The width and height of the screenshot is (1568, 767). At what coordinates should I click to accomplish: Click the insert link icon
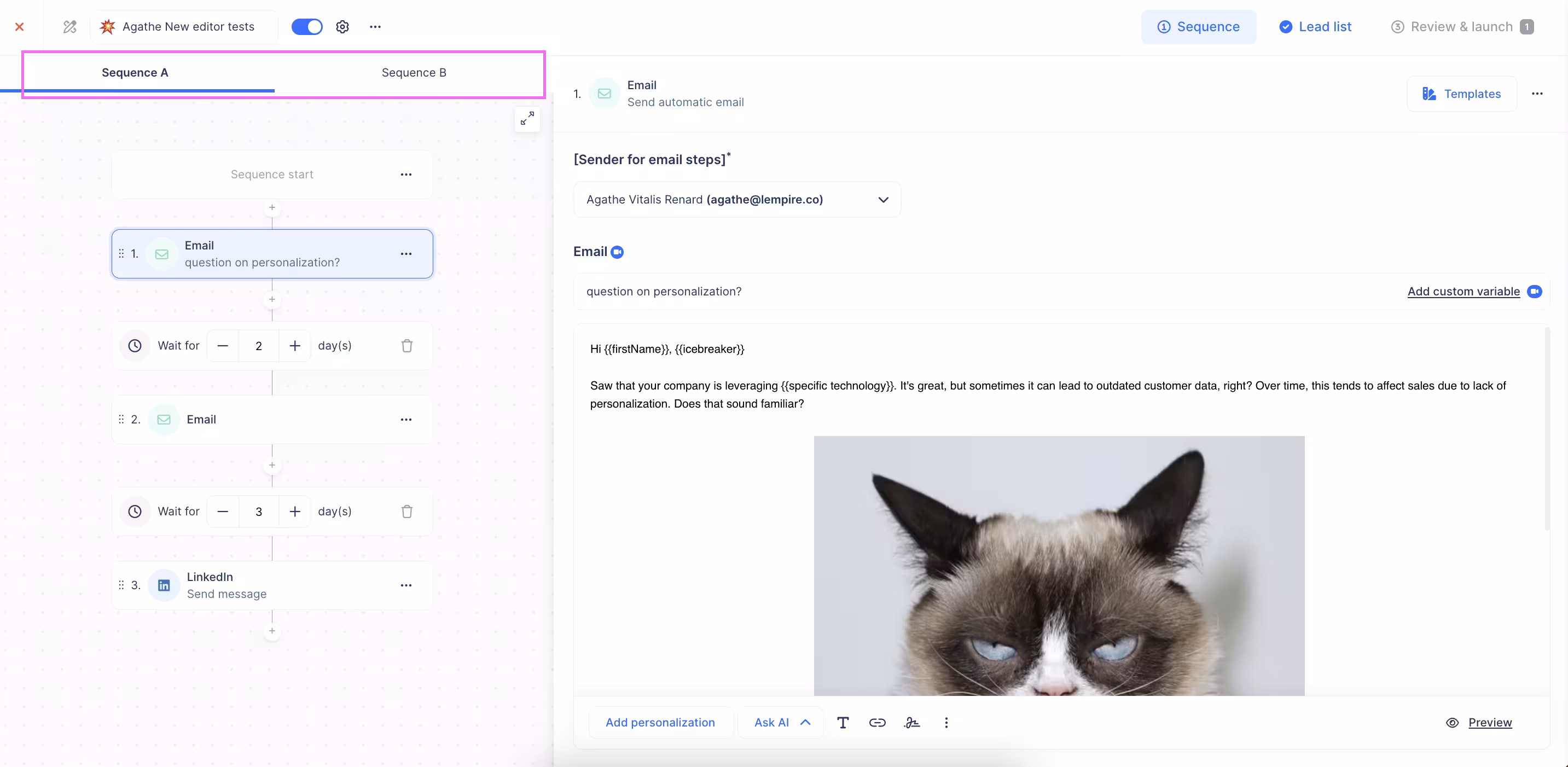click(876, 723)
